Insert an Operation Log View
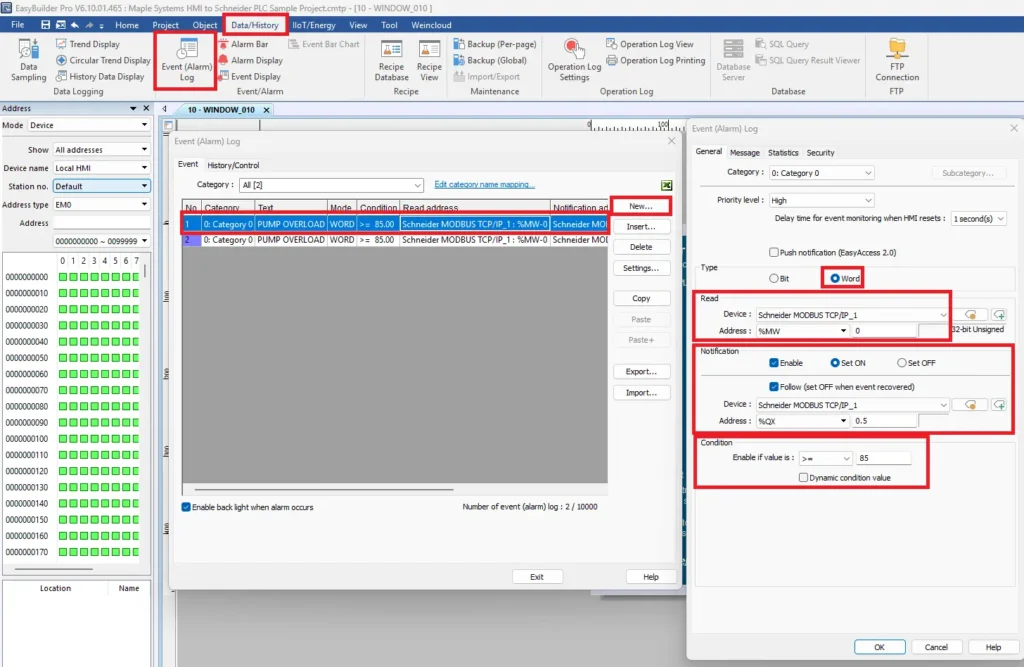This screenshot has width=1024, height=667. (650, 44)
